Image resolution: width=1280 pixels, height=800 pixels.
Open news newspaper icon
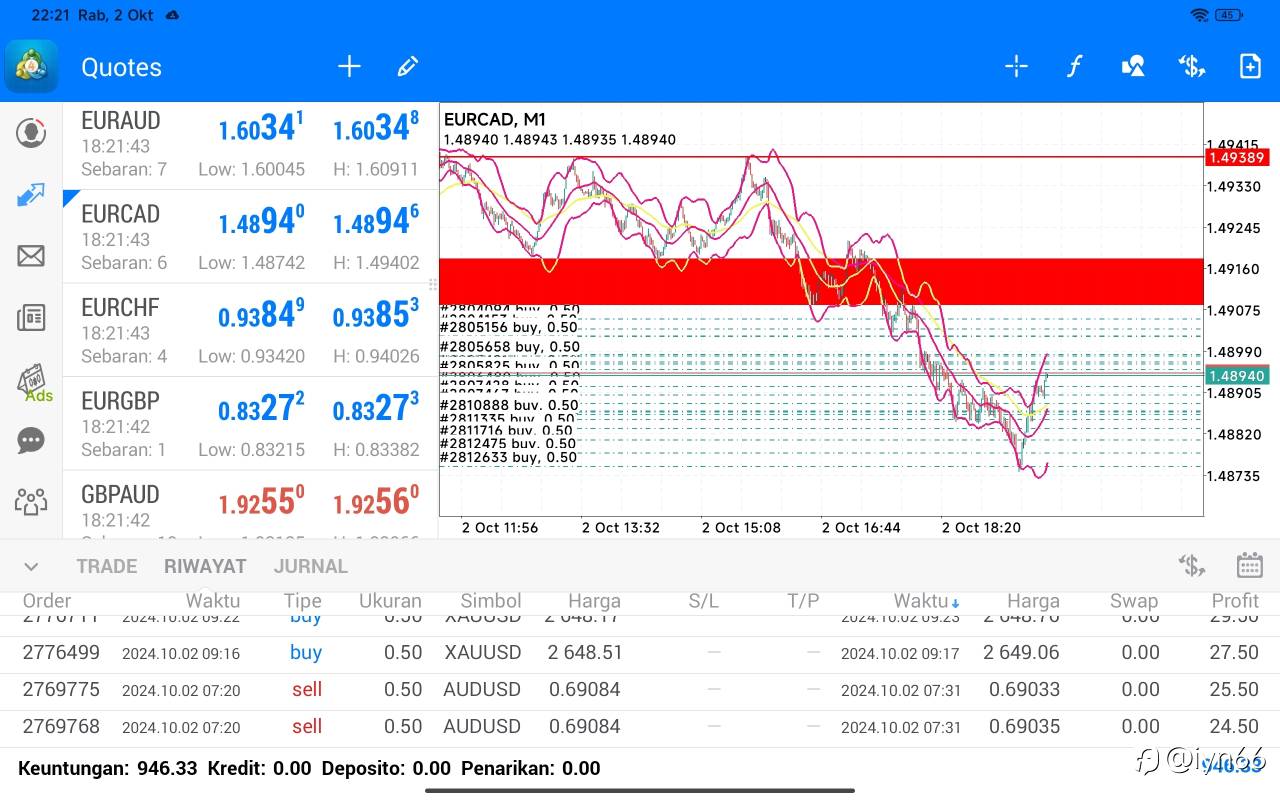click(x=31, y=318)
